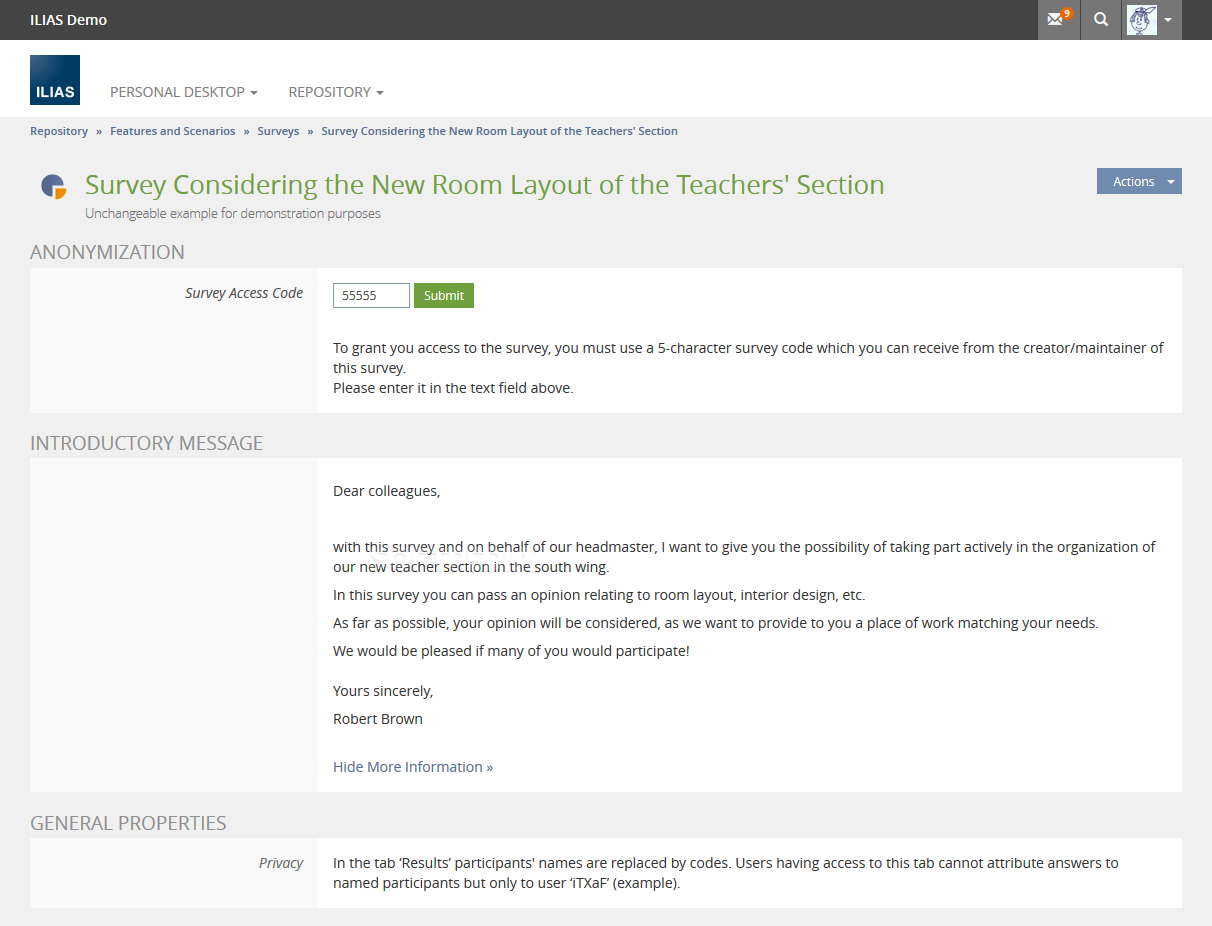Click the 'Yours sincerely,' text

pos(383,691)
